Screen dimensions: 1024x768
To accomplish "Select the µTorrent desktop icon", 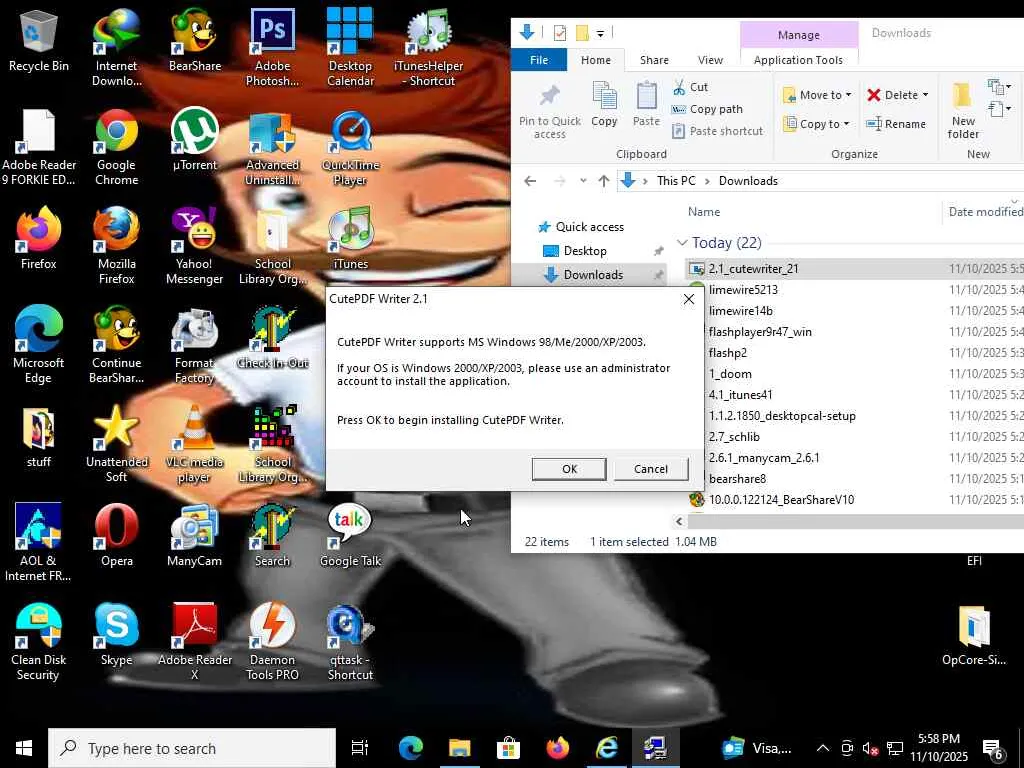I will [195, 140].
